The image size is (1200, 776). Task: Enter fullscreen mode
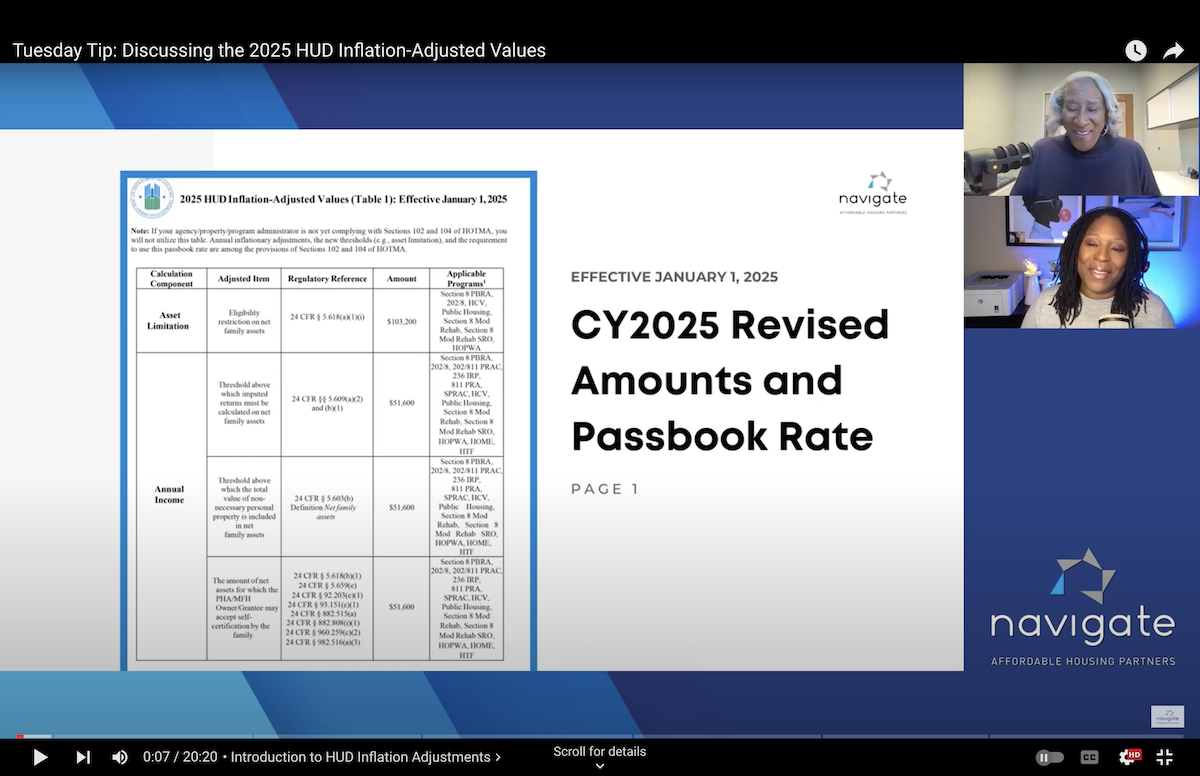click(x=1164, y=757)
